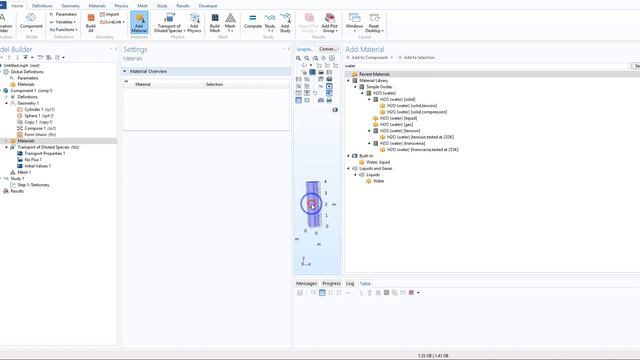This screenshot has height=360, width=640.
Task: Open the LiveLink dropdown
Action: (x=112, y=22)
